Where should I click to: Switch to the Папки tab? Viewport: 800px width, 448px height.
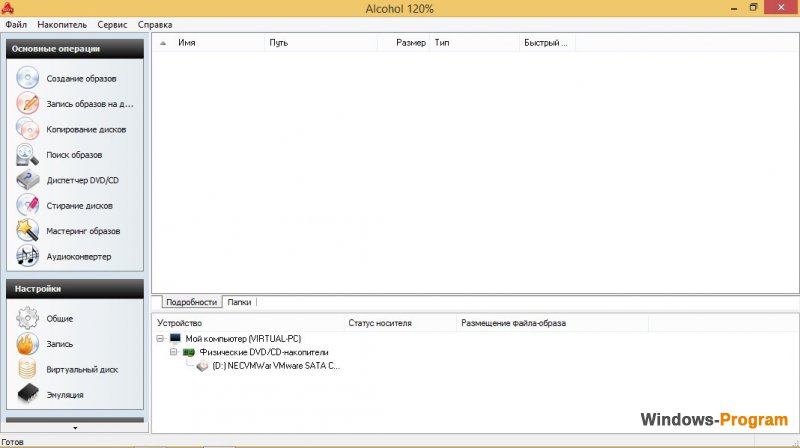(x=239, y=302)
